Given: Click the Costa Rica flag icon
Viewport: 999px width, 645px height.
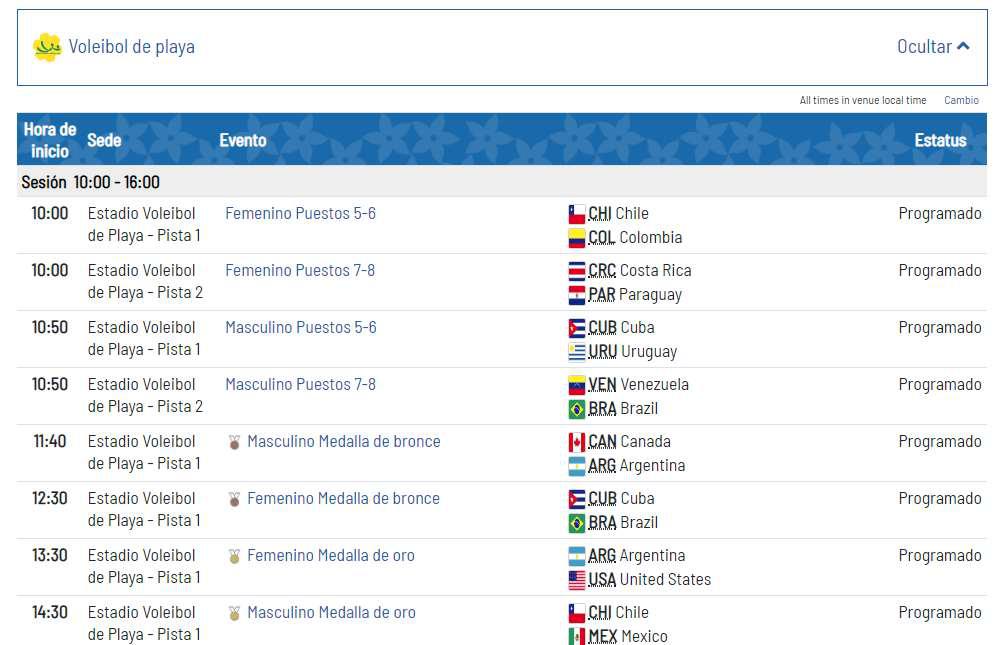Looking at the screenshot, I should coord(576,271).
